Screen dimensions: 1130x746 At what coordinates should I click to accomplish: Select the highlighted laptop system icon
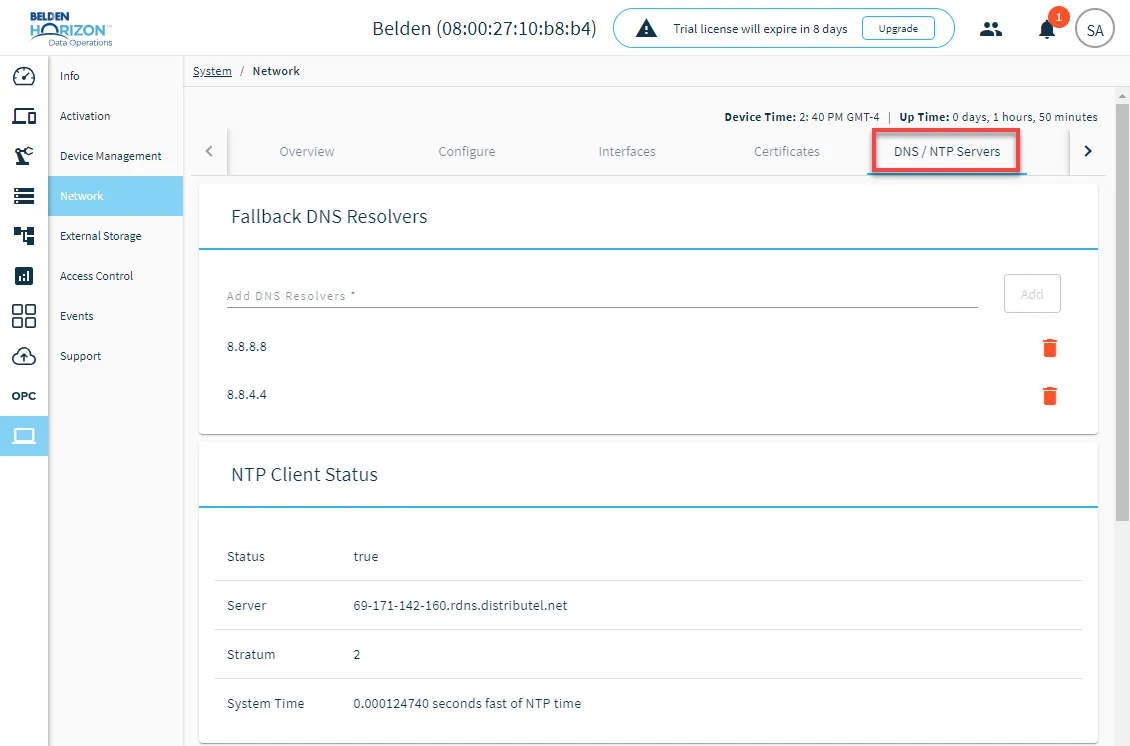[24, 436]
